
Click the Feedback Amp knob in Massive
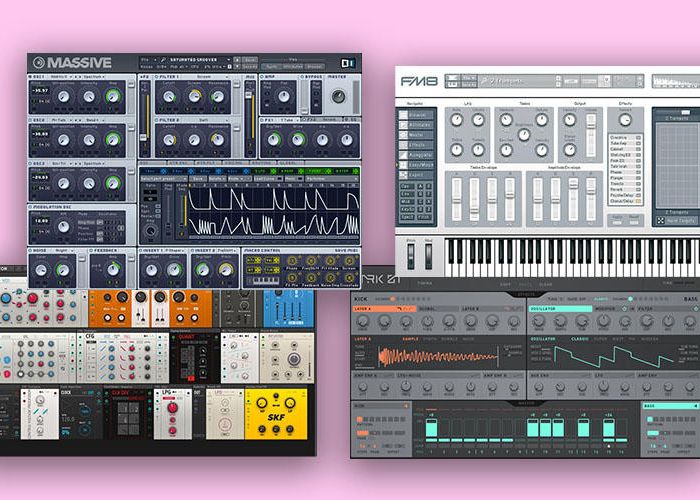tap(113, 269)
